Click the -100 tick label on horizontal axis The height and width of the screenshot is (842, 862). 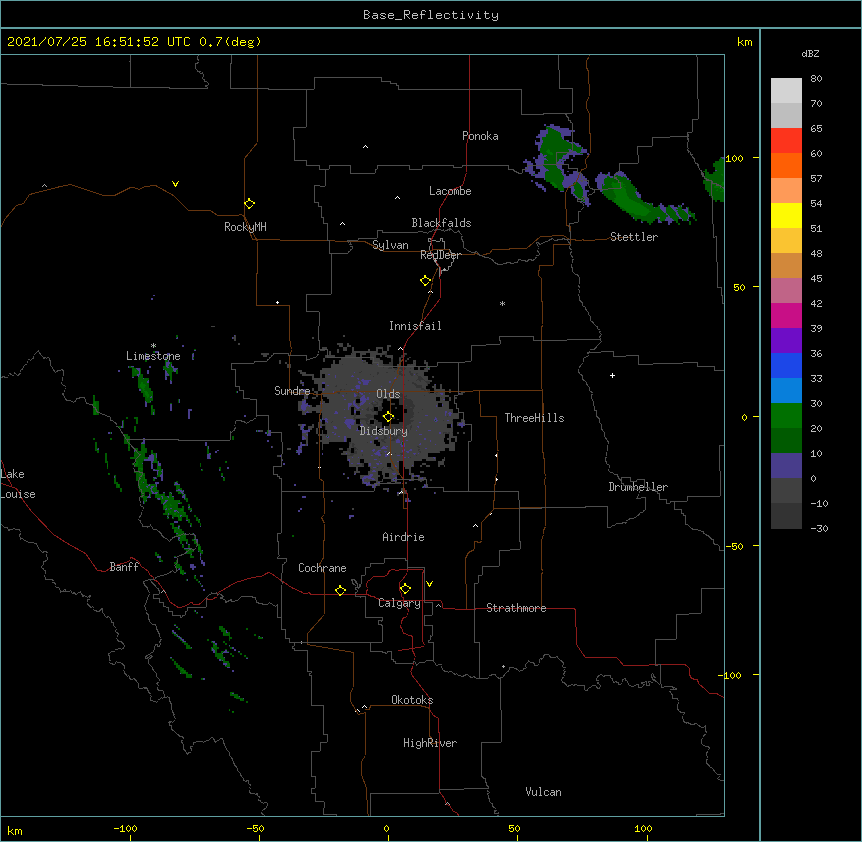coord(125,828)
